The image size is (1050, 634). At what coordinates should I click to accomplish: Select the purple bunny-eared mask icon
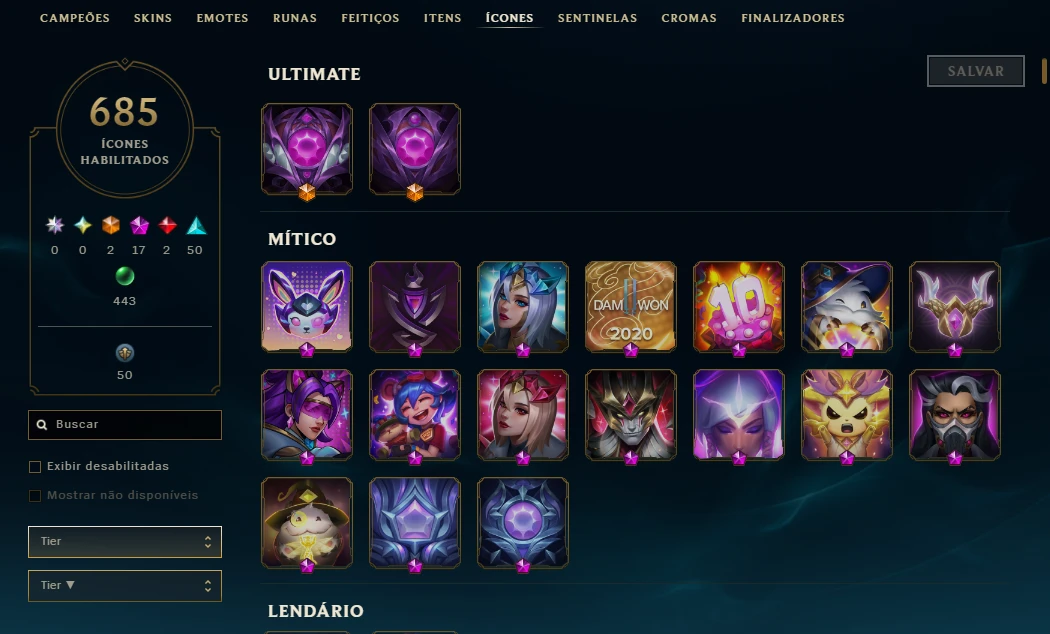(307, 307)
